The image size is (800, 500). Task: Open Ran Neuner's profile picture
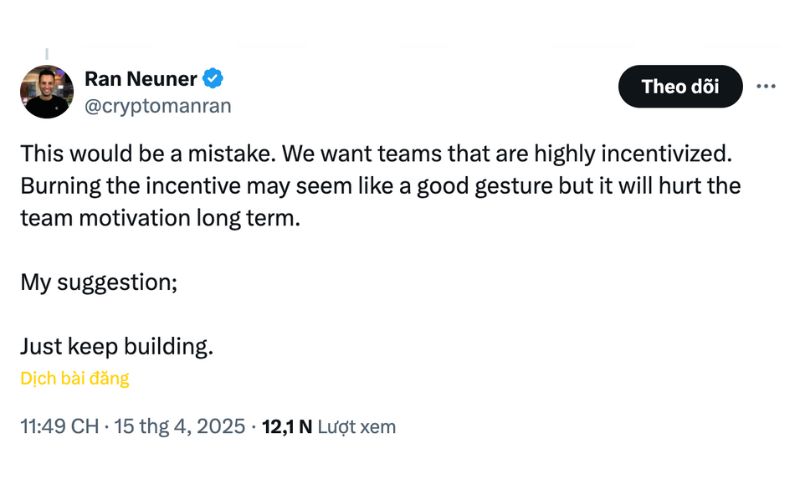click(46, 92)
